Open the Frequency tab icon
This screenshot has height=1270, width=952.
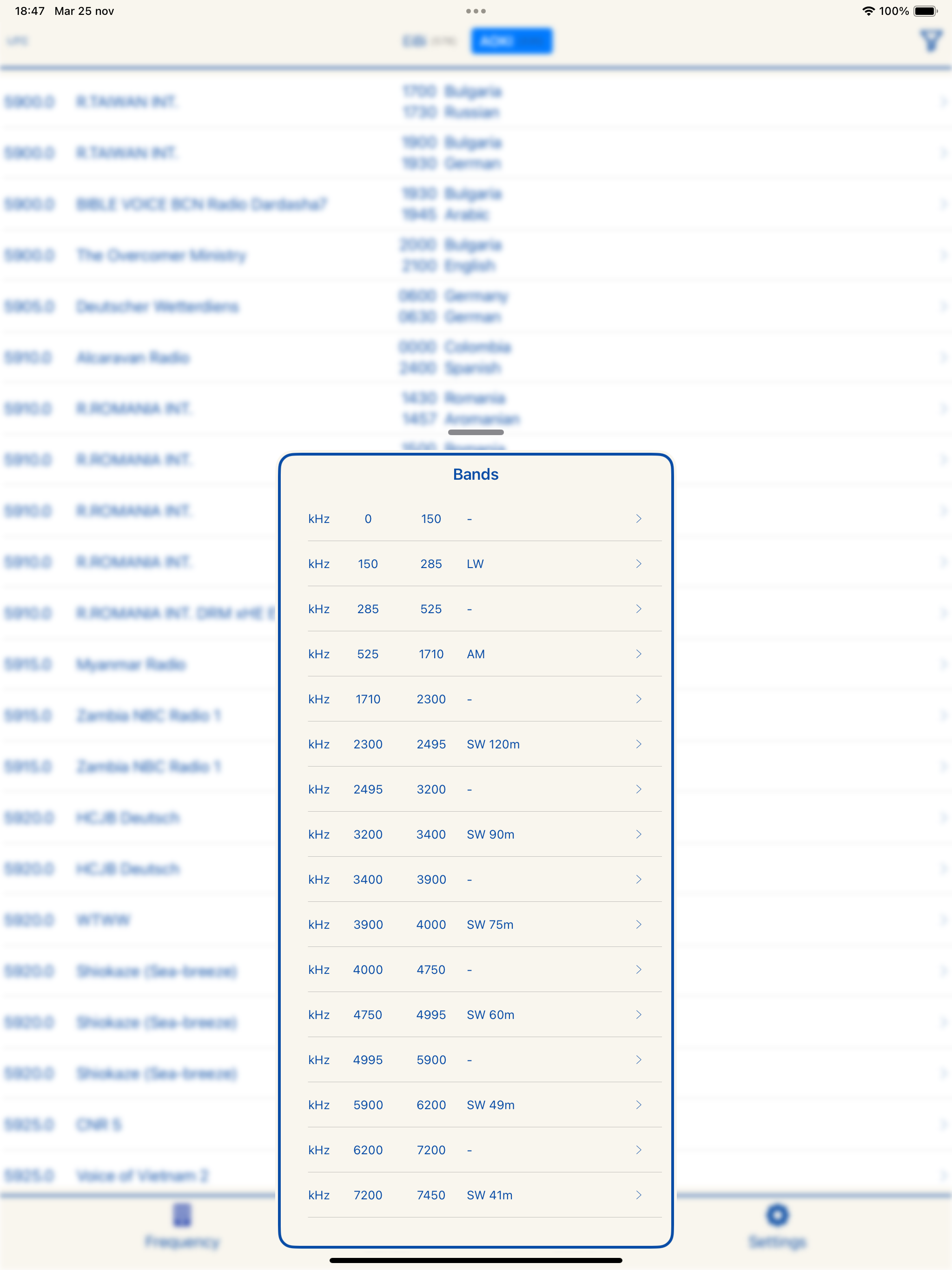point(182,1215)
